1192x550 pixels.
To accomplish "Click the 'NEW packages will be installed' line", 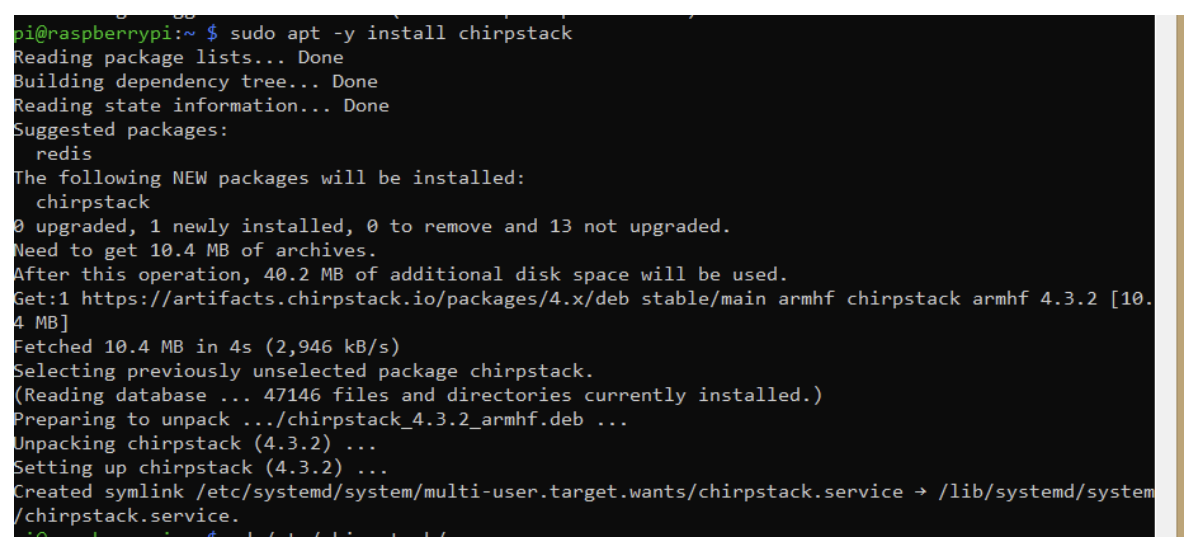I will click(x=269, y=178).
